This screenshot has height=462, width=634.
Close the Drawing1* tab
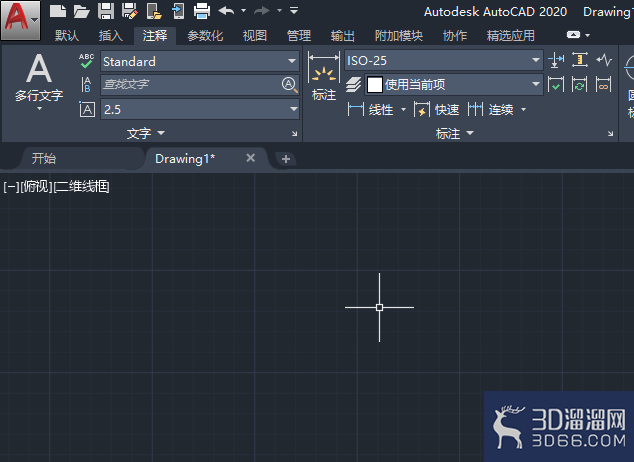tap(251, 158)
